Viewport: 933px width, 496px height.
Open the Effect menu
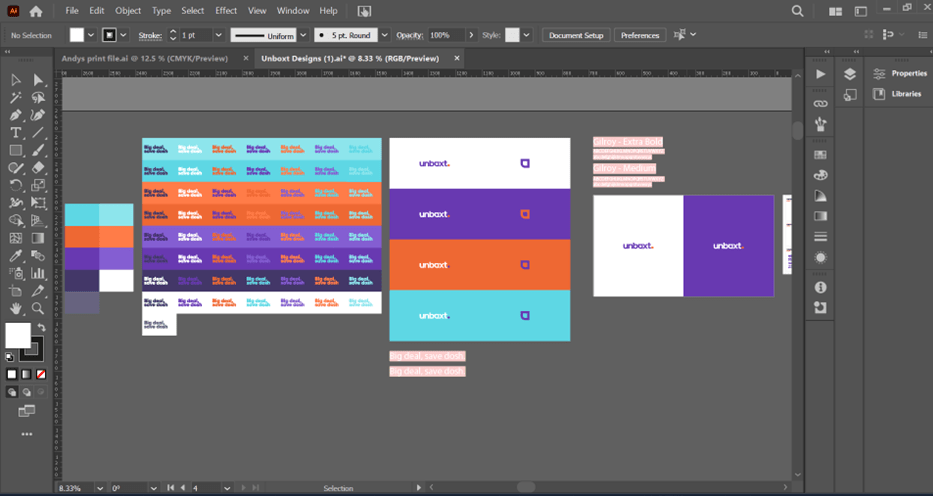(x=226, y=10)
